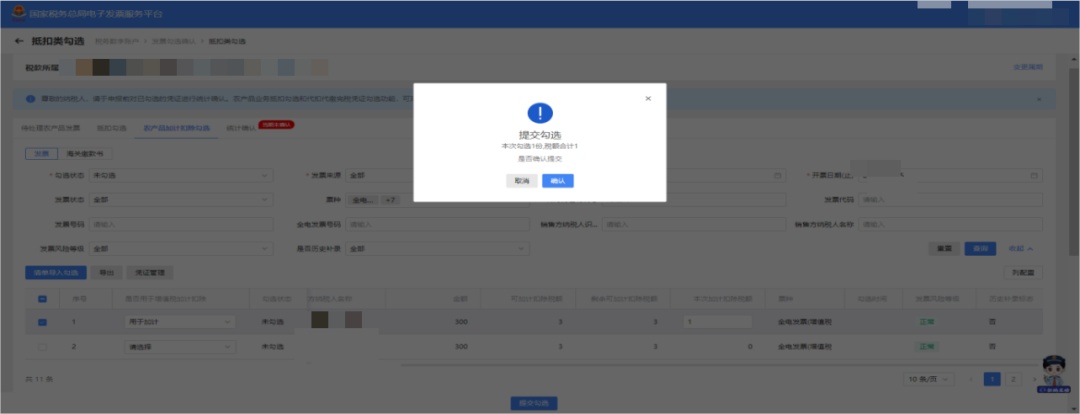
Task: Go to previous page arrow in pagination
Action: pyautogui.click(x=971, y=379)
